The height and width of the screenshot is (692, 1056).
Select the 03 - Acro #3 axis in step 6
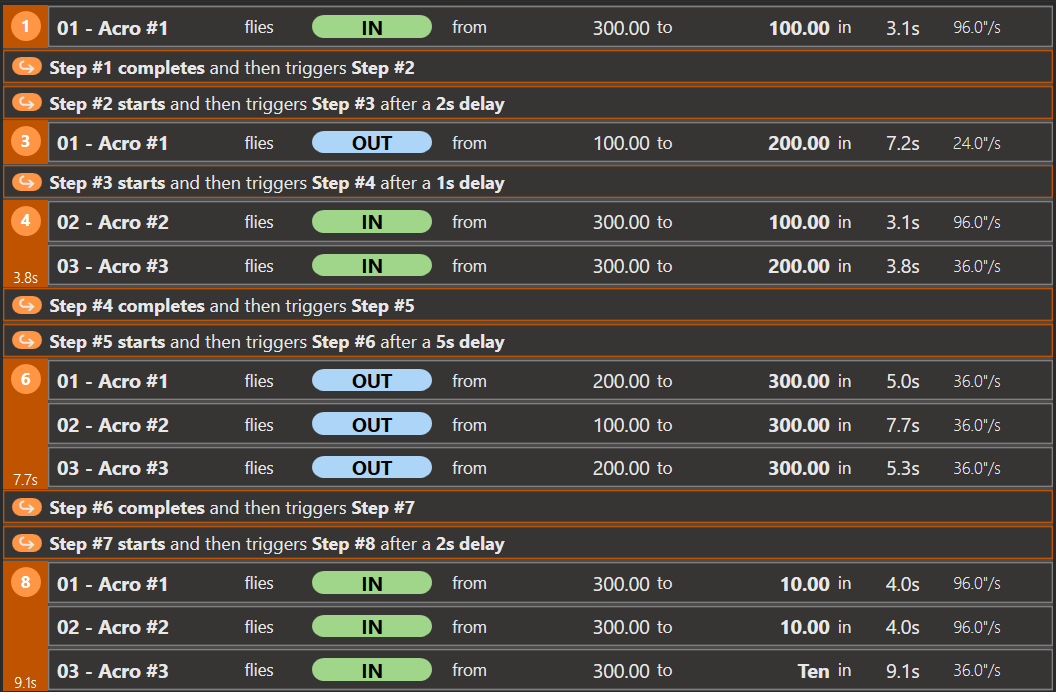tap(113, 468)
